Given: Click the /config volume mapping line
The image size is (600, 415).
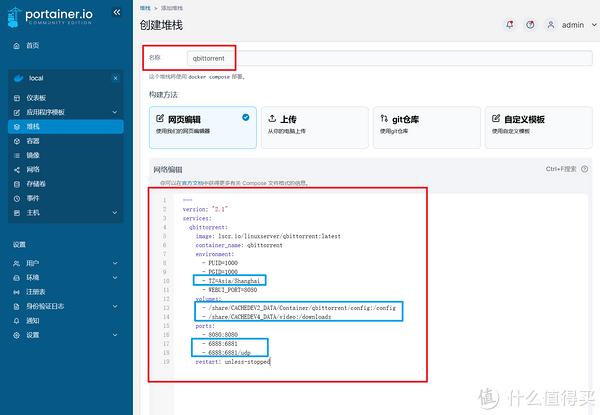Looking at the screenshot, I should [x=299, y=308].
